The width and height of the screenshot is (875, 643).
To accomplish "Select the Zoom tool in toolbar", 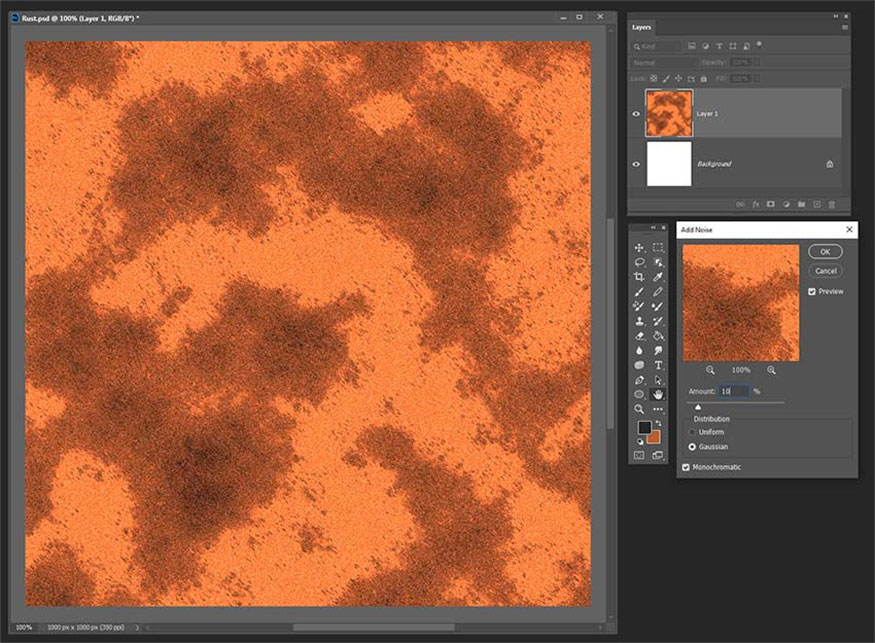I will [x=640, y=409].
